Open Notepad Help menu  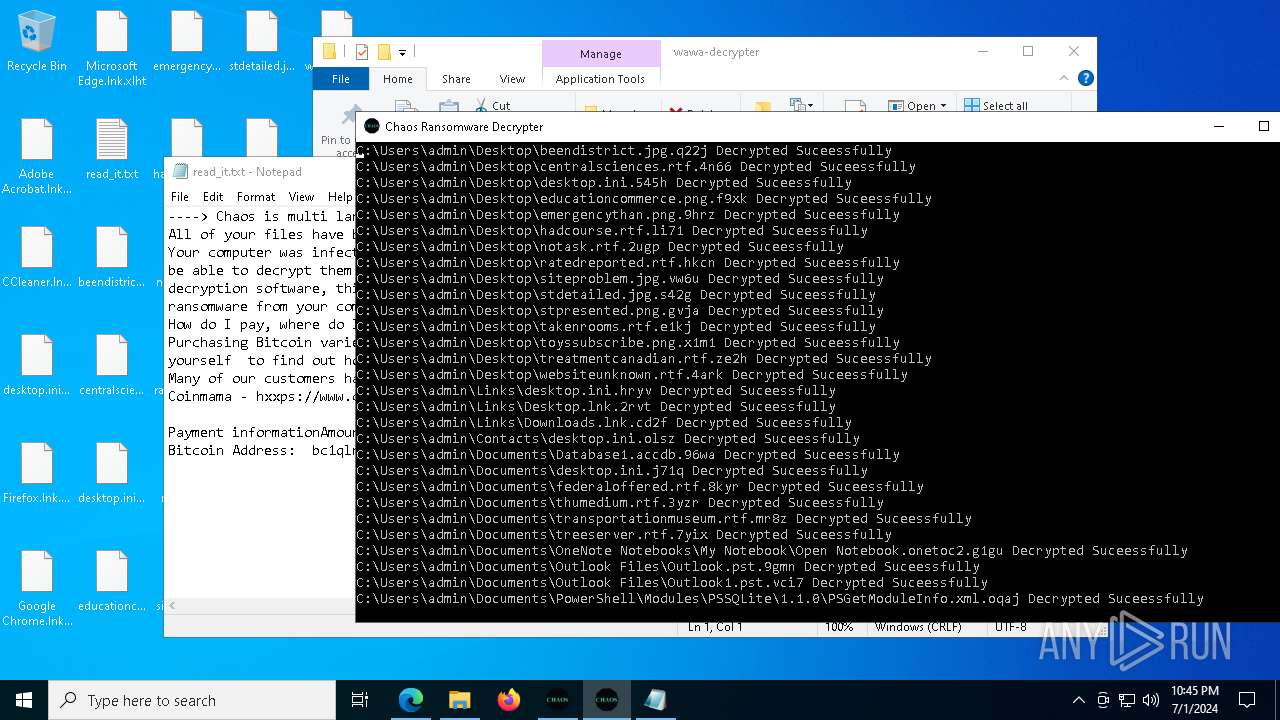[x=340, y=197]
